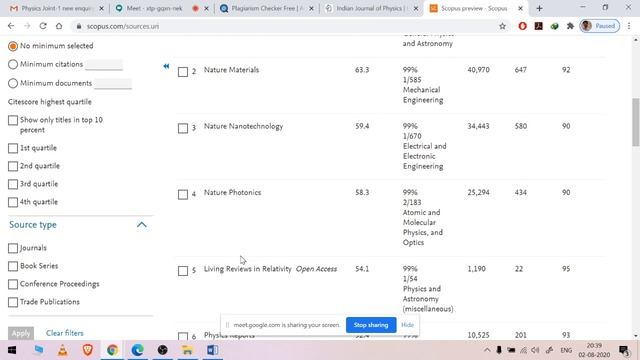Select the Nature Photonics row checkbox
The height and width of the screenshot is (360, 640).
[x=183, y=194]
